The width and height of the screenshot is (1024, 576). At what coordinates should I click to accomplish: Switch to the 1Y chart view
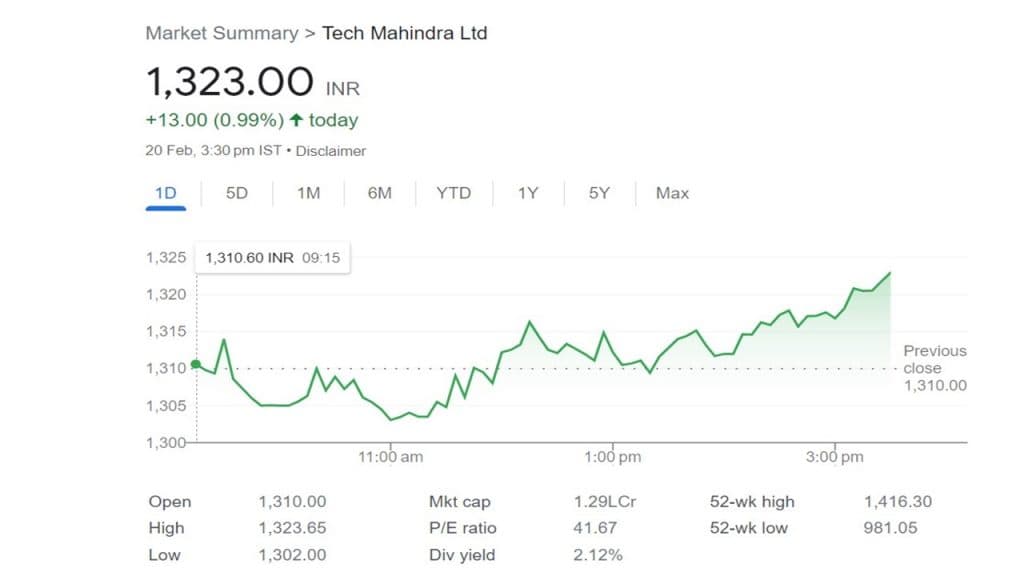coord(527,193)
